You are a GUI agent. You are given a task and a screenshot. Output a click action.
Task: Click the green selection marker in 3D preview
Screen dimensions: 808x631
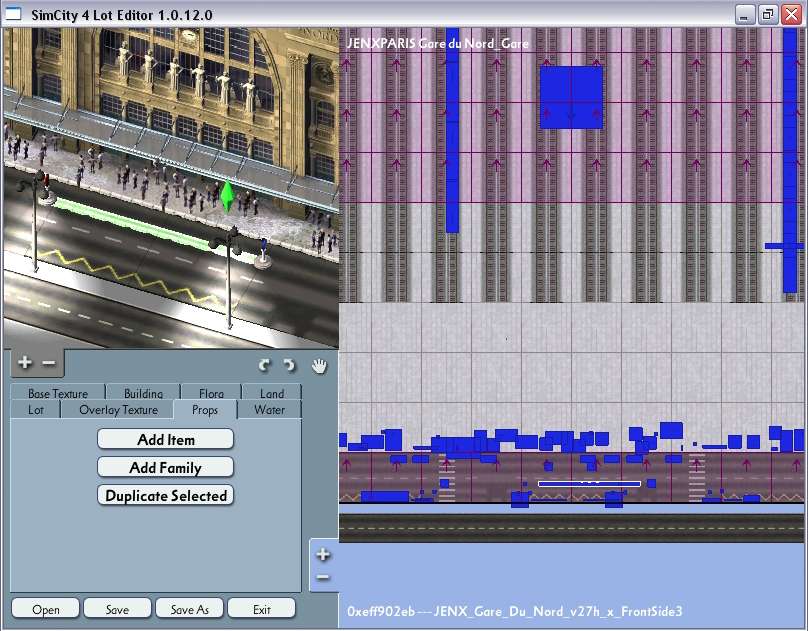(227, 196)
